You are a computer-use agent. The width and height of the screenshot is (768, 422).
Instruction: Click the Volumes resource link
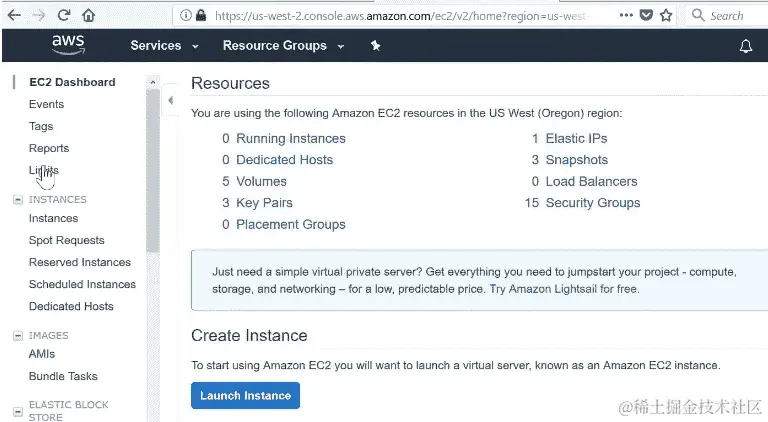(x=261, y=182)
